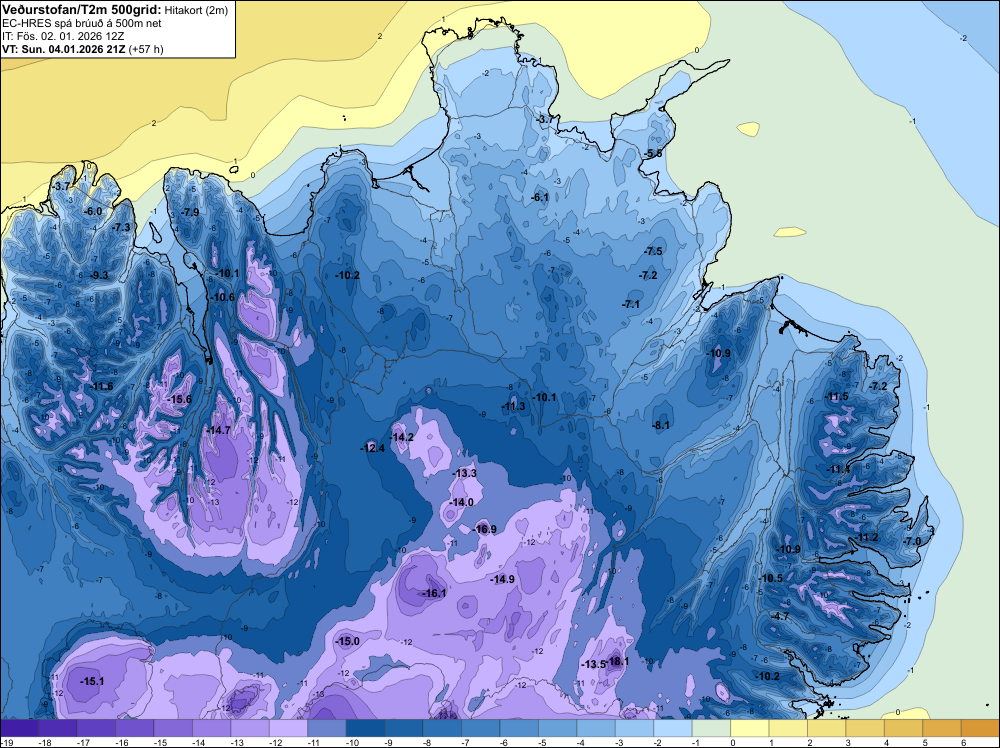Select the -16.9 temperature label
1000x748 pixels.
(x=485, y=529)
